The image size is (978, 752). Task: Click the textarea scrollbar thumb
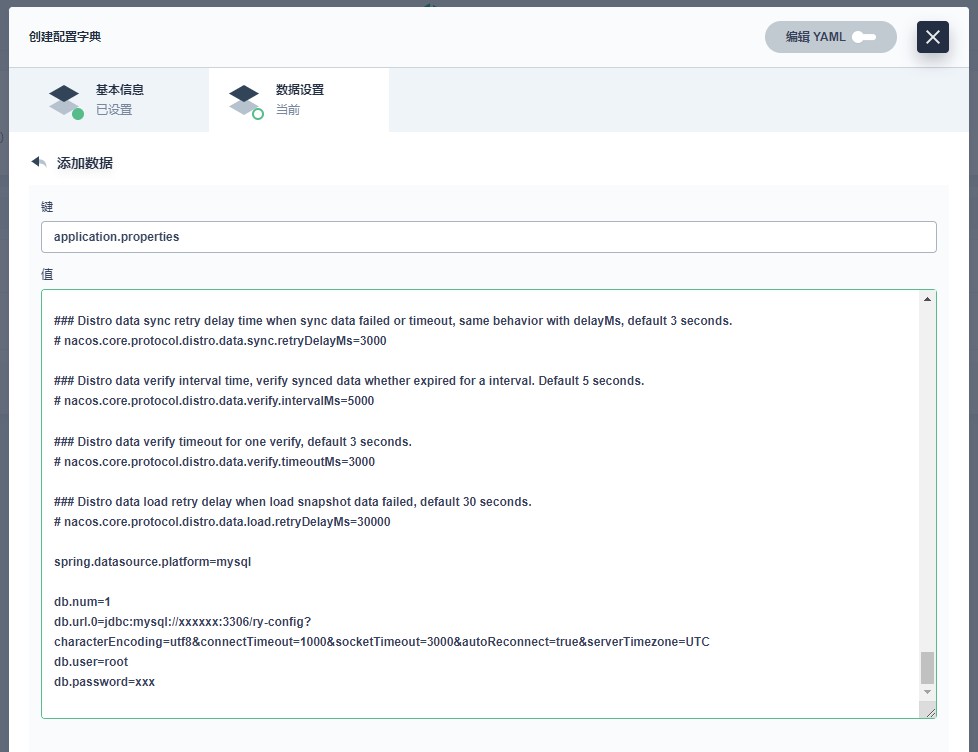(927, 668)
